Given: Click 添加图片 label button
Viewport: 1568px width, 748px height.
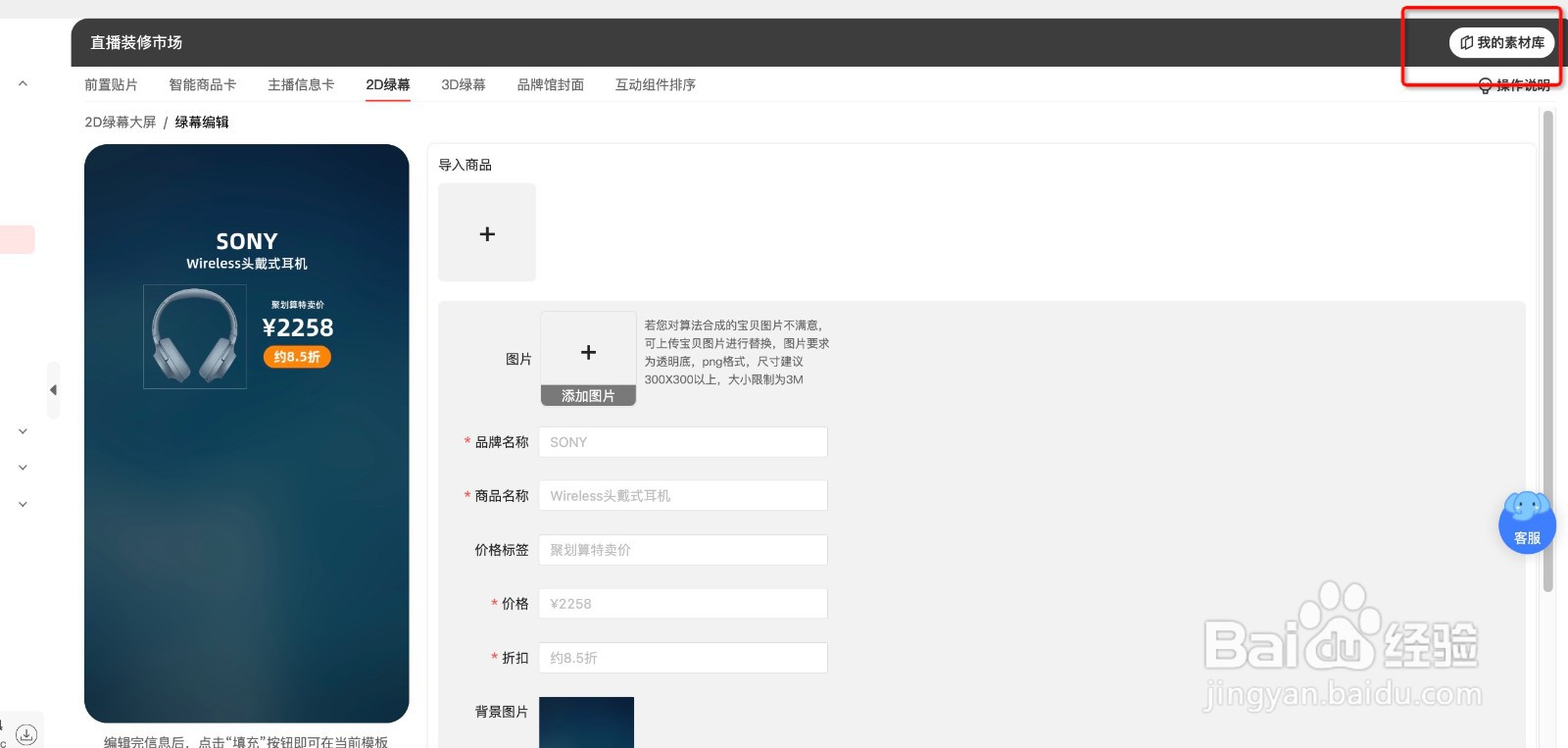Looking at the screenshot, I should [x=588, y=396].
